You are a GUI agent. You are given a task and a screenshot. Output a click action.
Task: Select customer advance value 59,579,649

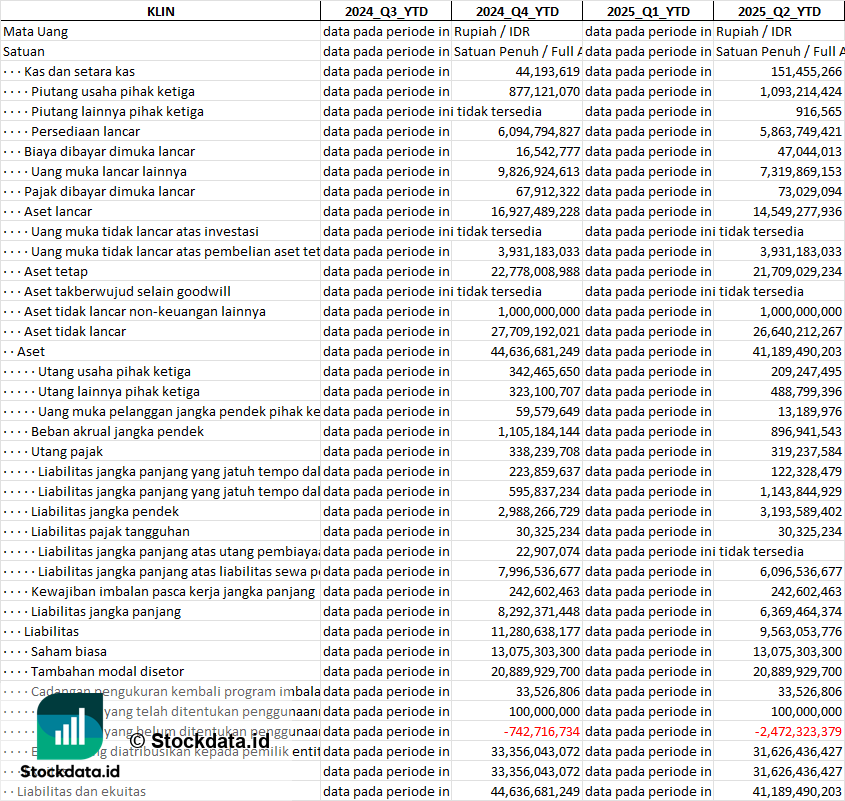pos(548,412)
